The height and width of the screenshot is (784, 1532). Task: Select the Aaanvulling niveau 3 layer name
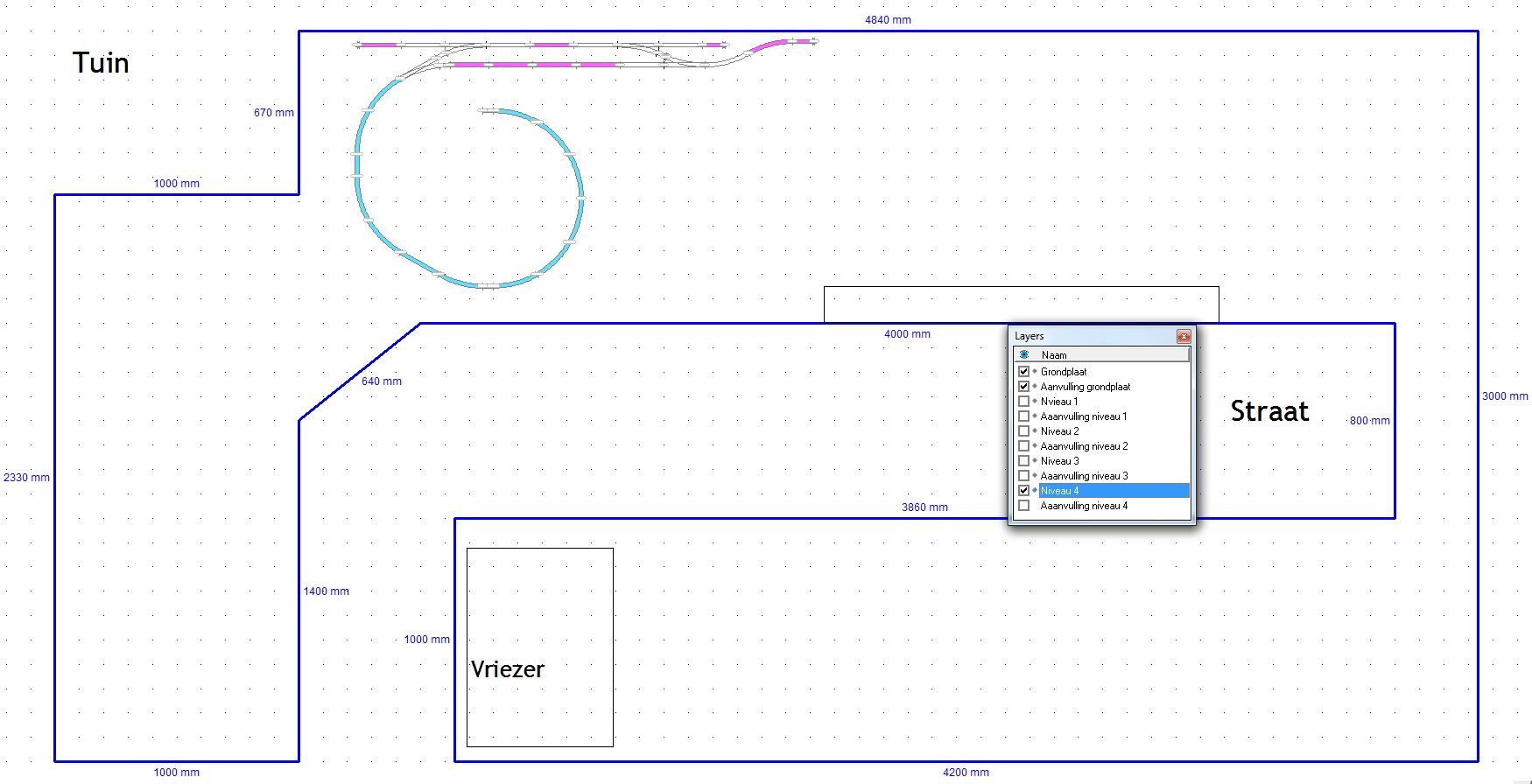[1084, 476]
